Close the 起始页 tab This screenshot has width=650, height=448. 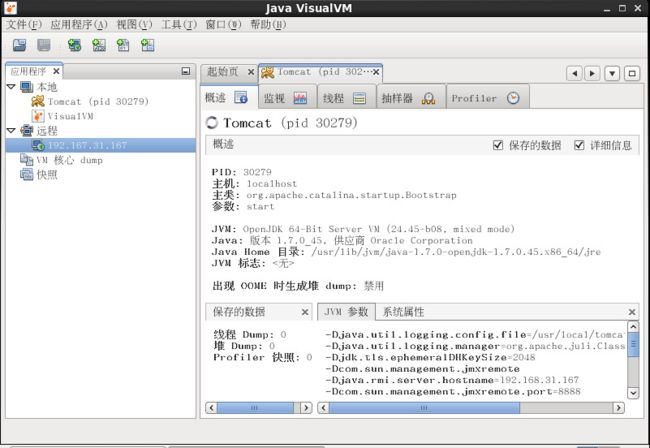click(x=251, y=72)
